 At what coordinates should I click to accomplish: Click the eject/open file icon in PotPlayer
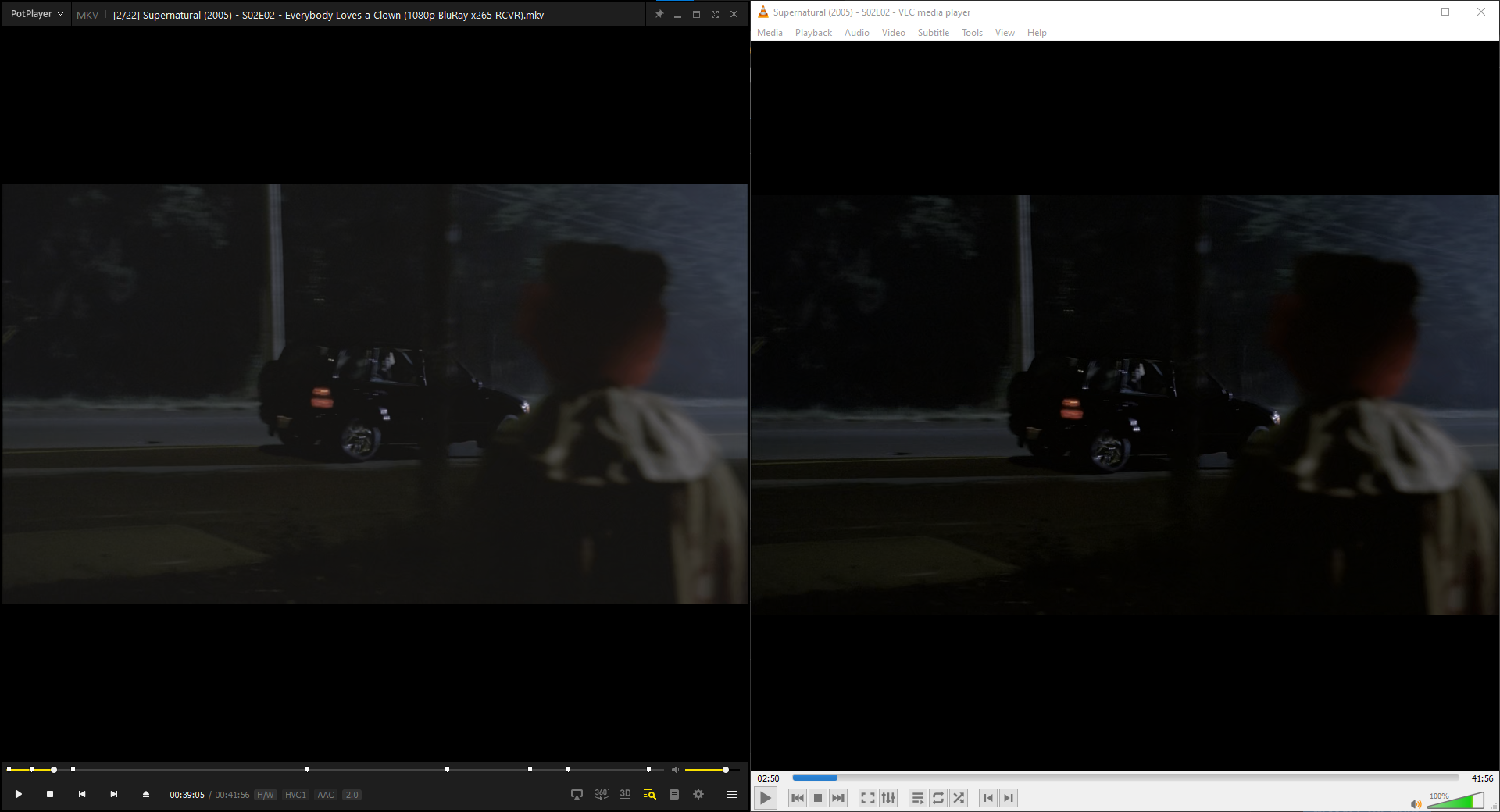point(146,795)
